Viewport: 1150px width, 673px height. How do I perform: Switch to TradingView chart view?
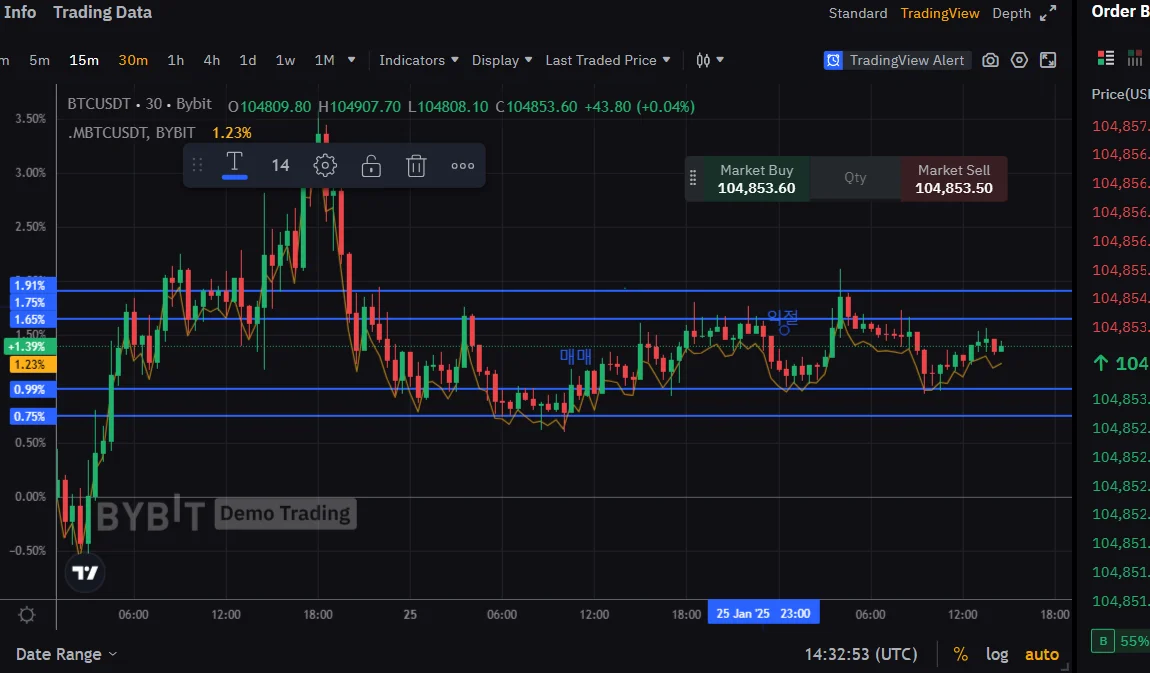(940, 13)
